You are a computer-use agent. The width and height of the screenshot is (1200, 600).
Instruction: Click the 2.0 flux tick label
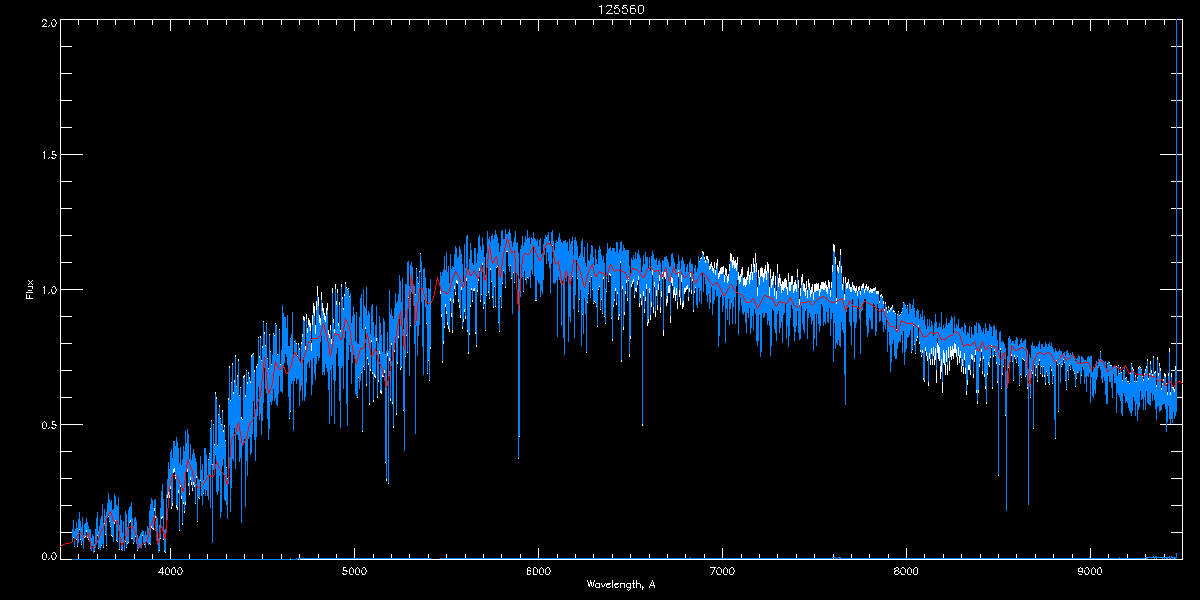point(47,23)
